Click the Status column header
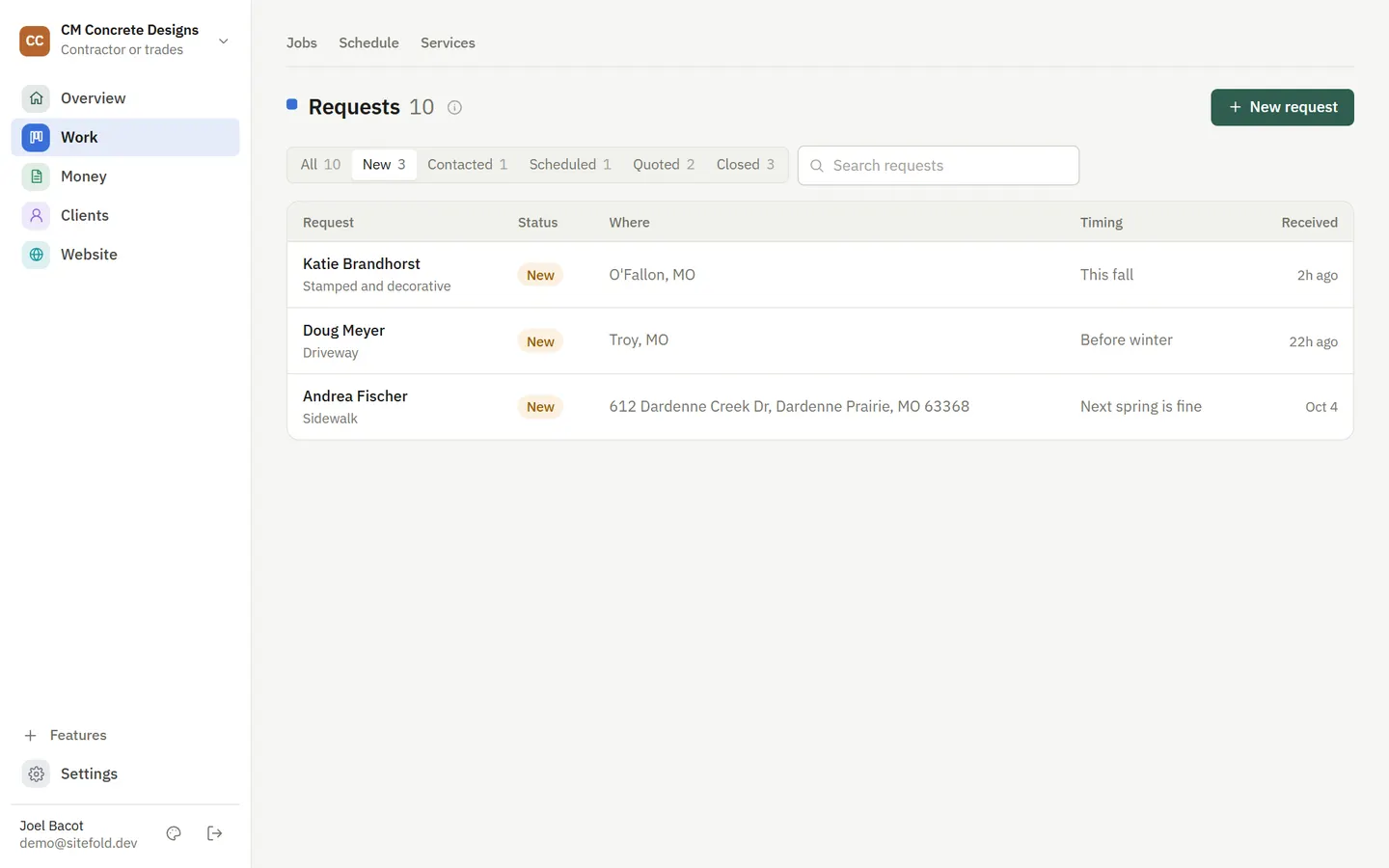 pyautogui.click(x=537, y=223)
